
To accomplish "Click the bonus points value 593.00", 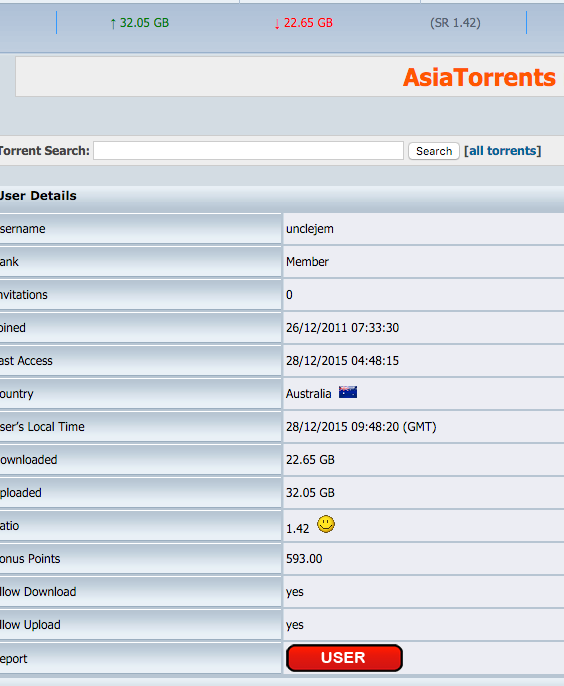I will click(304, 559).
